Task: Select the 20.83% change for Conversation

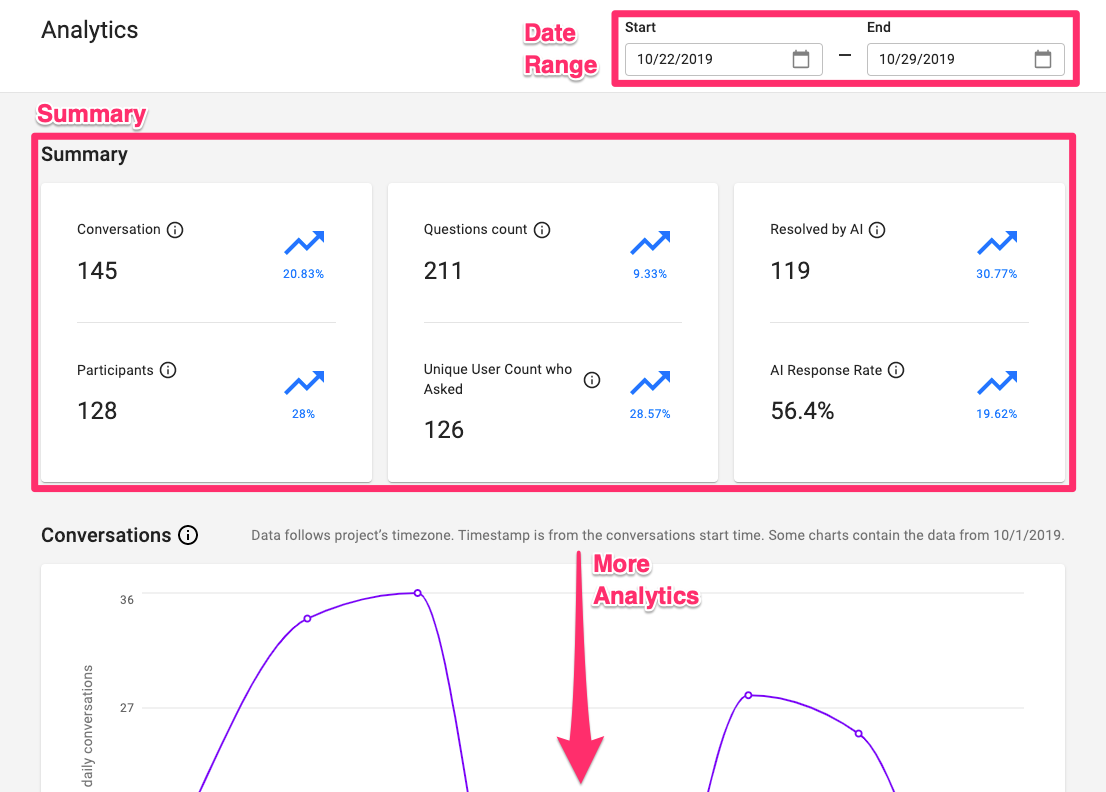Action: click(303, 274)
